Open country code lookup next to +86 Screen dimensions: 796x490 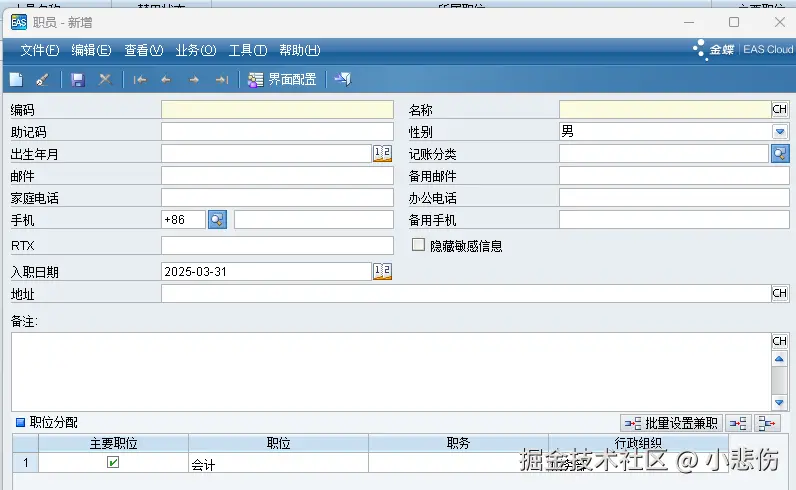click(217, 220)
